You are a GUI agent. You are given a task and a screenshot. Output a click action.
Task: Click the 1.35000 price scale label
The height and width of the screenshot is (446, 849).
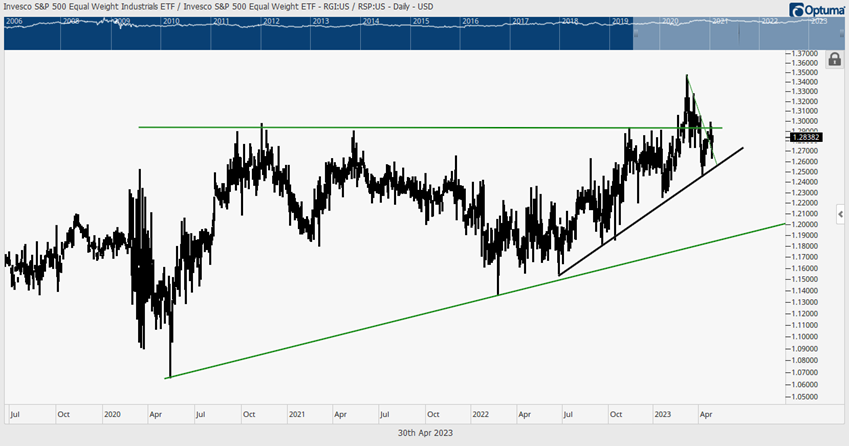tap(805, 73)
